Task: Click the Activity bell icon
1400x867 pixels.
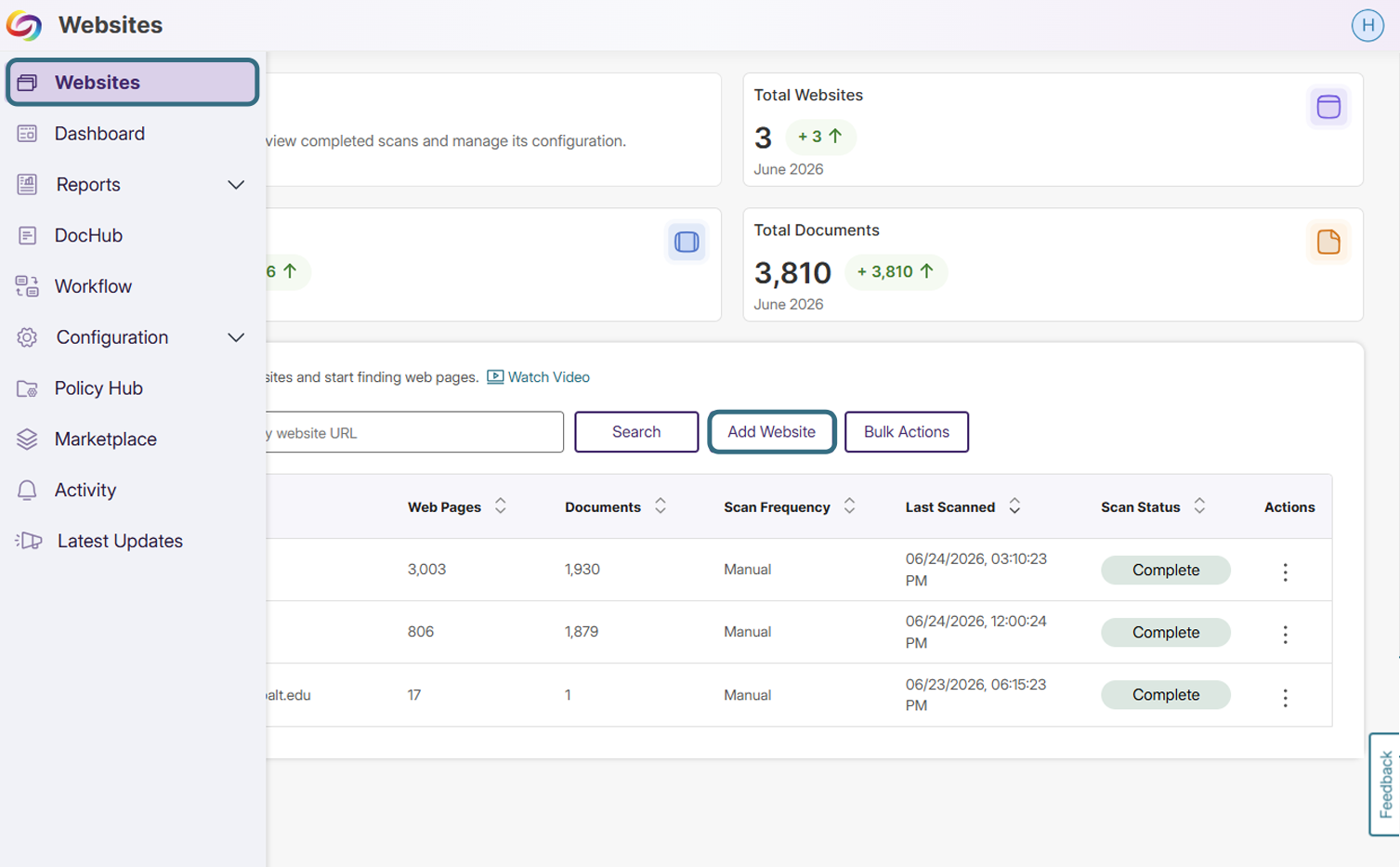Action: (x=27, y=490)
